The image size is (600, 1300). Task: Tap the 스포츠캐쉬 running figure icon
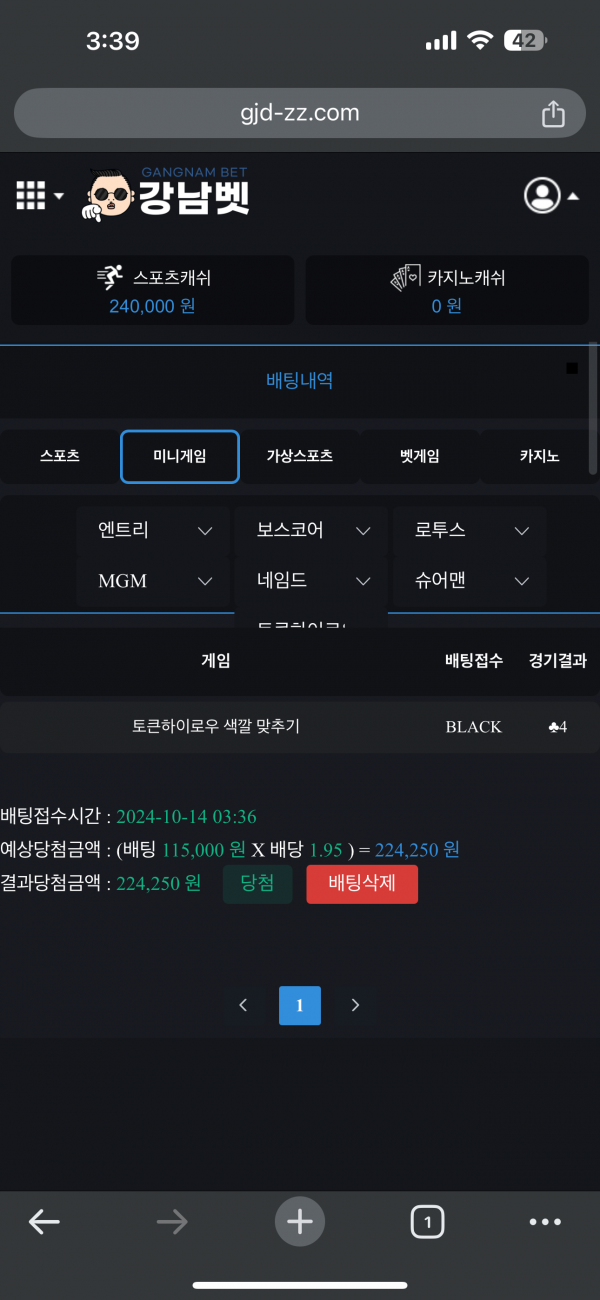(x=110, y=278)
